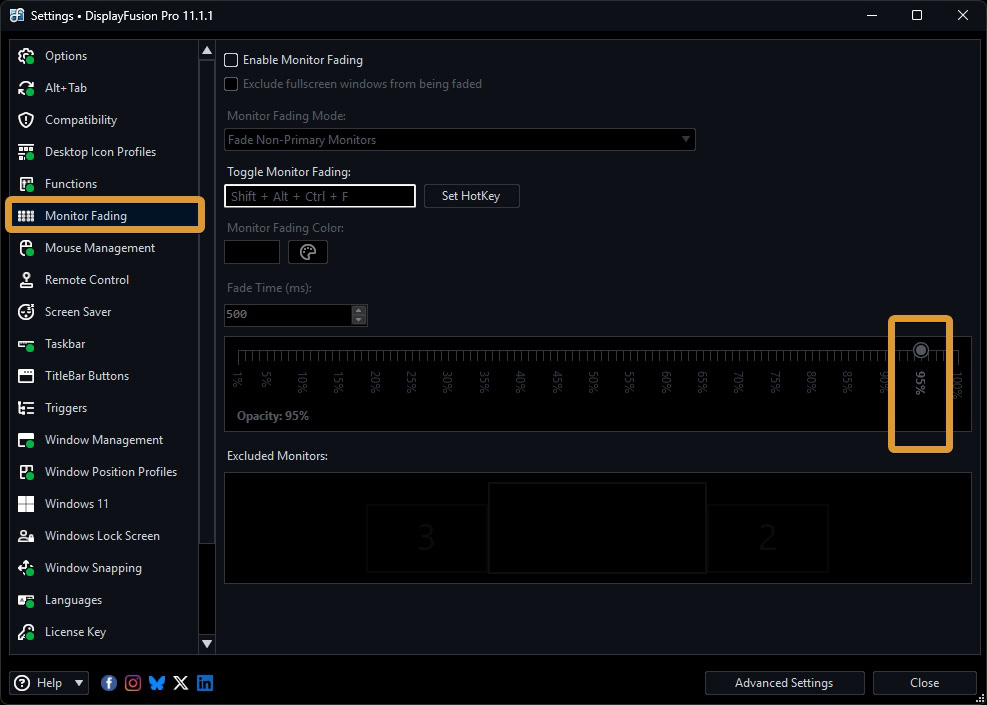
Task: Click the Languages icon
Action: (x=26, y=600)
